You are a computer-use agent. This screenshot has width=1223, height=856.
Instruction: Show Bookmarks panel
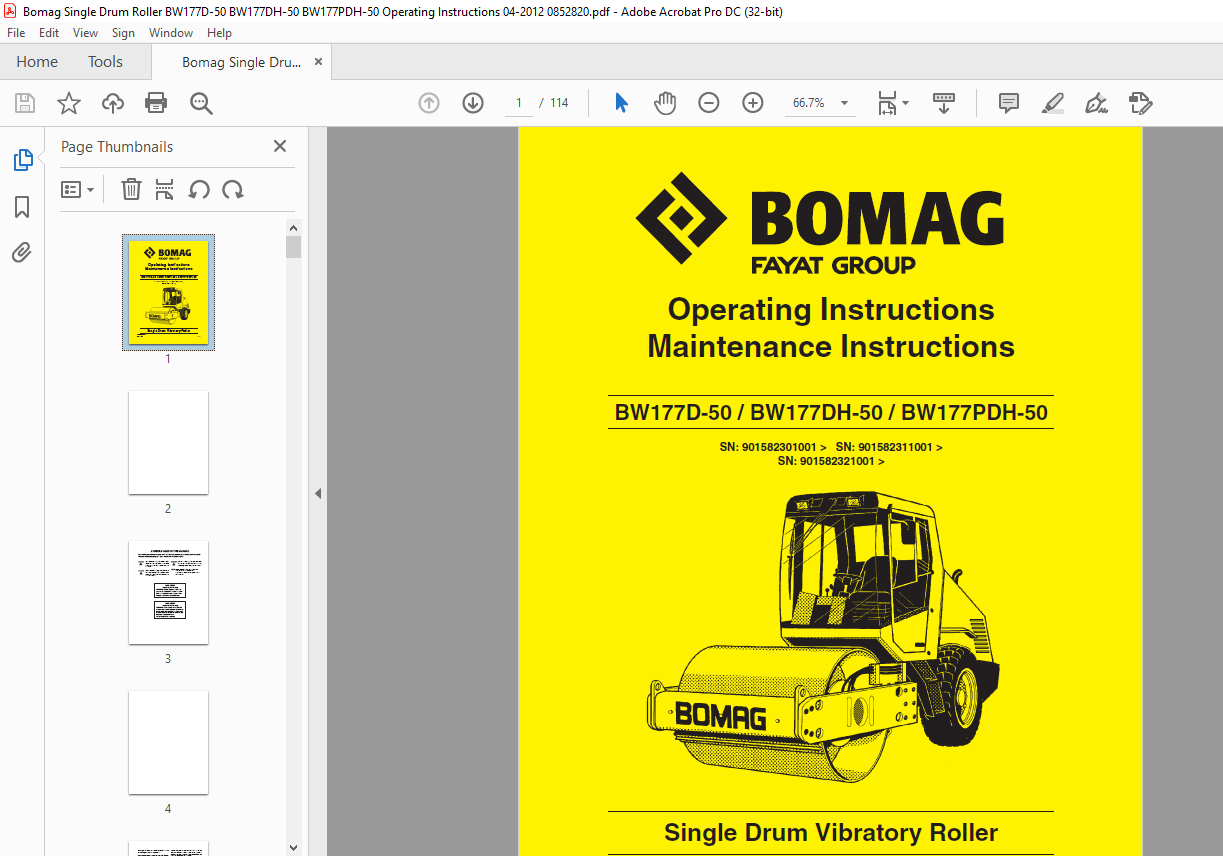(22, 207)
